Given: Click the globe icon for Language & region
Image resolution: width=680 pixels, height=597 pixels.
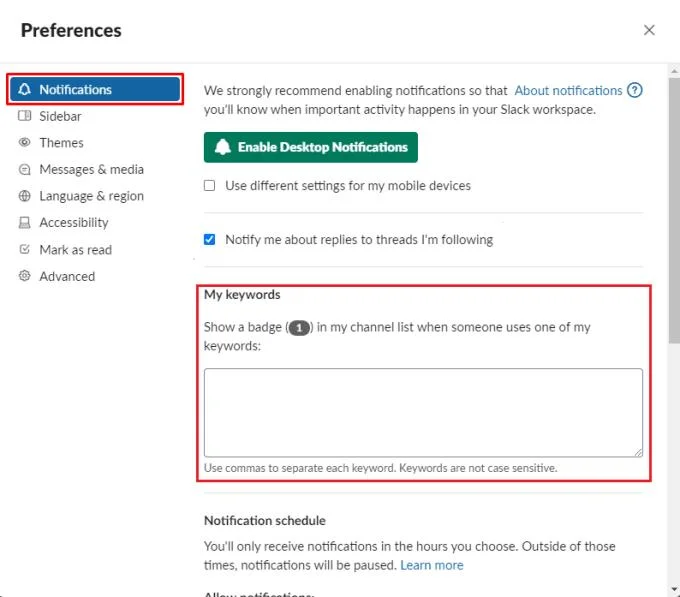Looking at the screenshot, I should coord(25,196).
